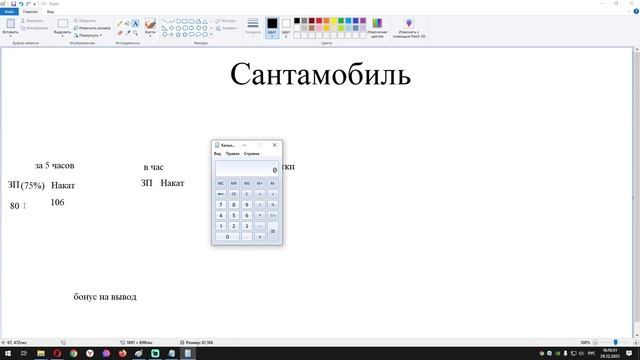The width and height of the screenshot is (640, 360).
Task: Expand the Brushes dropdown arrow
Action: (x=150, y=36)
